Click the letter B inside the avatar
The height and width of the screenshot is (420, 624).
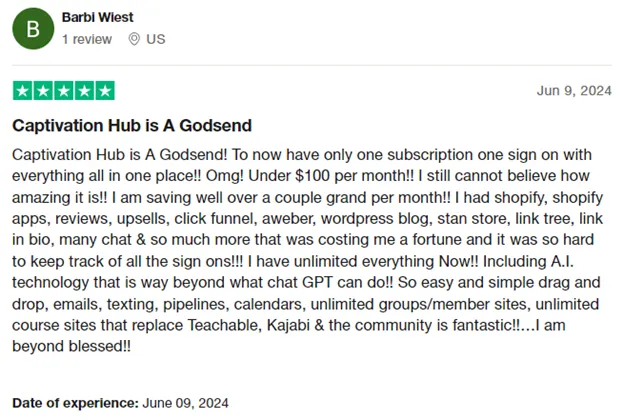[33, 29]
